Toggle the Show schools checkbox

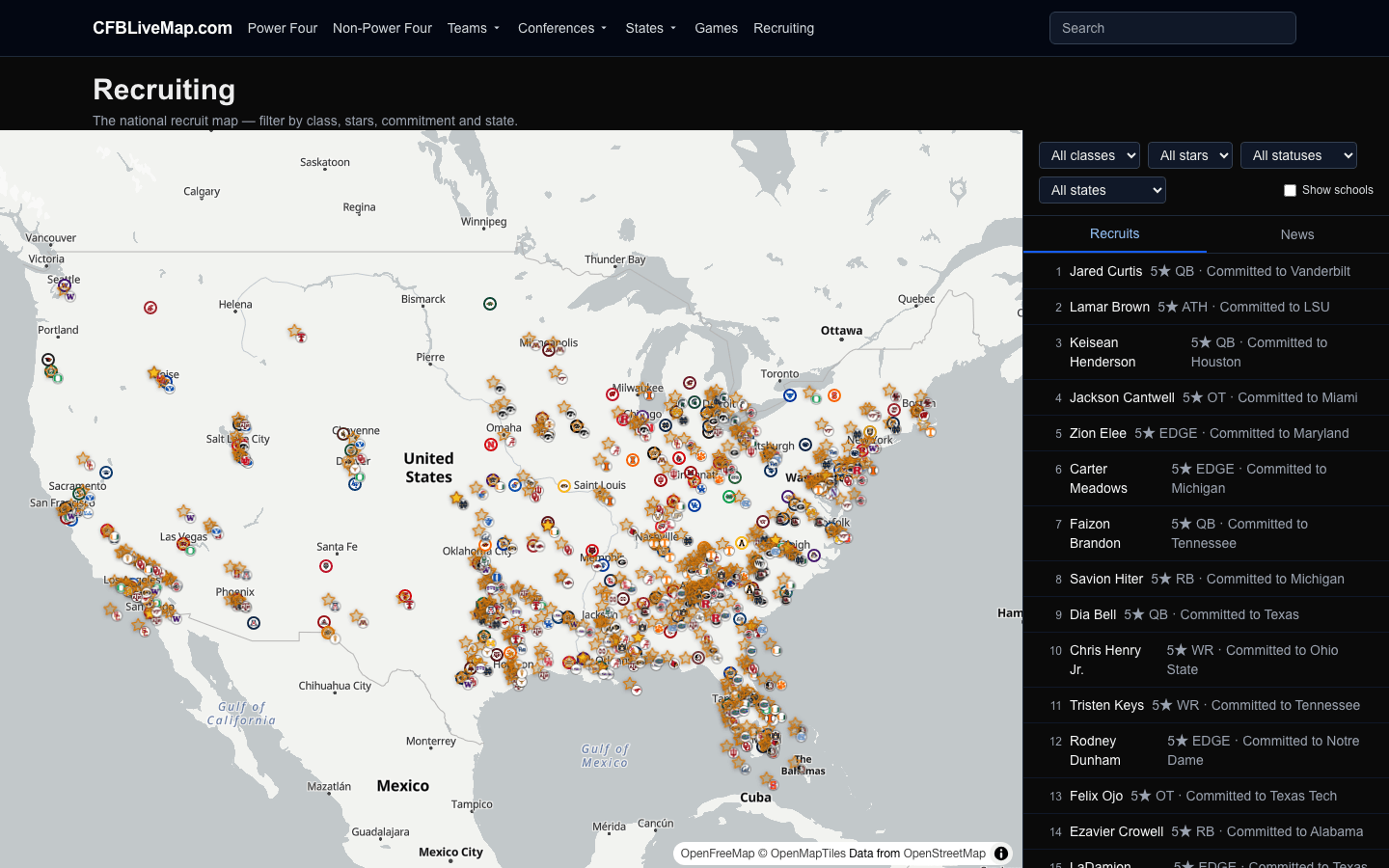click(x=1290, y=190)
